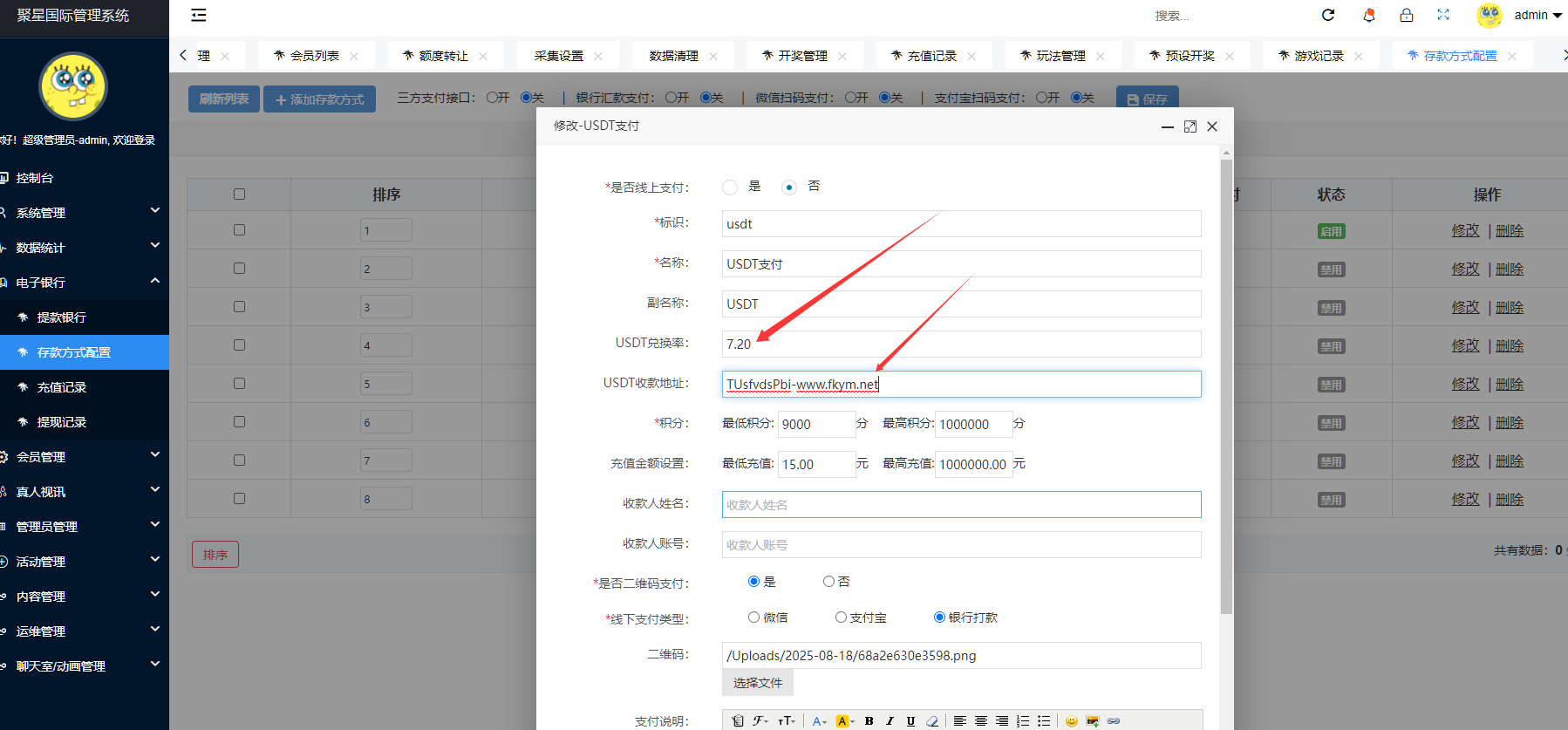The height and width of the screenshot is (730, 1568).
Task: Open font family dropdown in editor
Action: (761, 721)
